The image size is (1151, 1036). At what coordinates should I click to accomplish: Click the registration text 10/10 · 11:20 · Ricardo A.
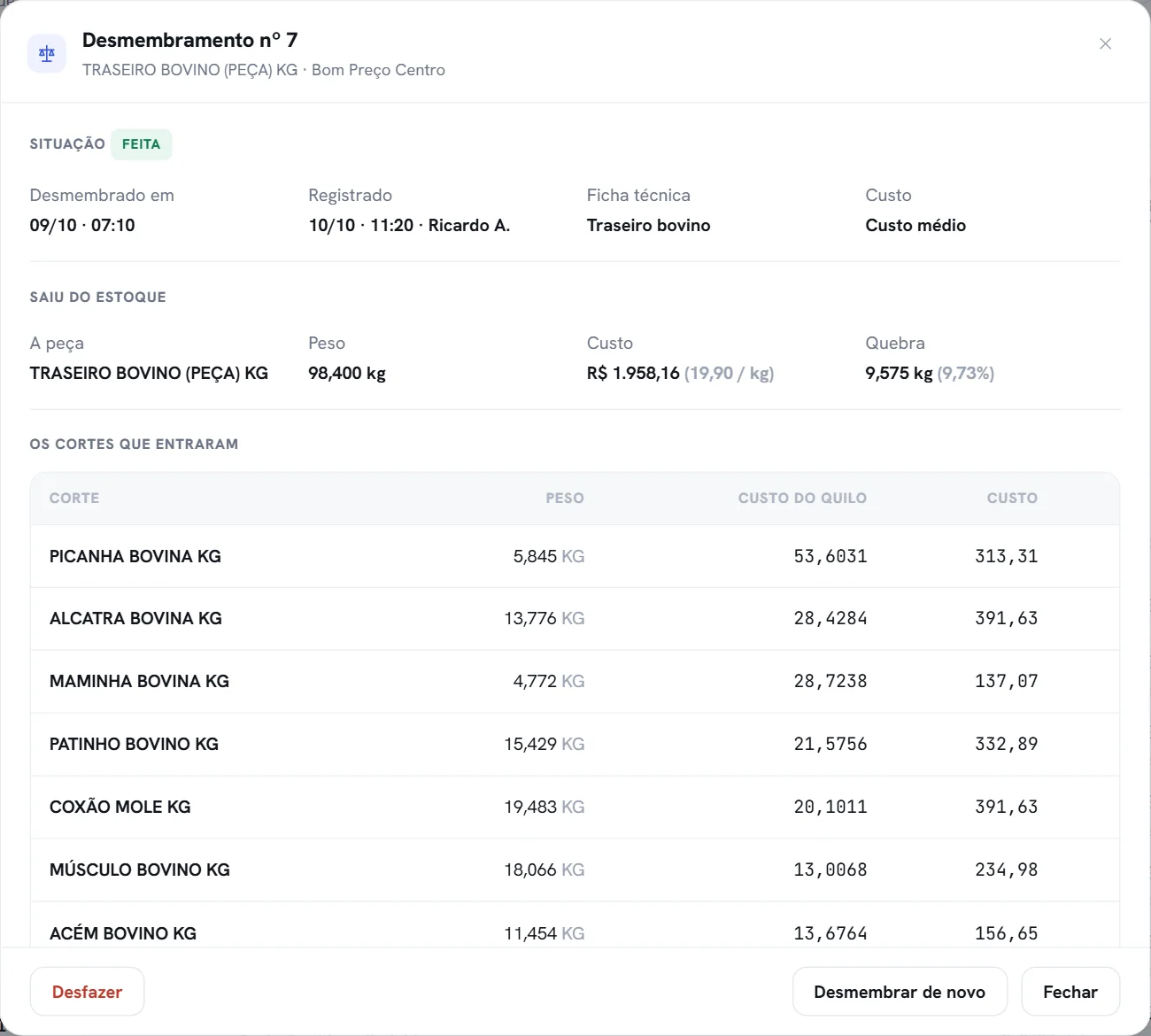click(409, 225)
